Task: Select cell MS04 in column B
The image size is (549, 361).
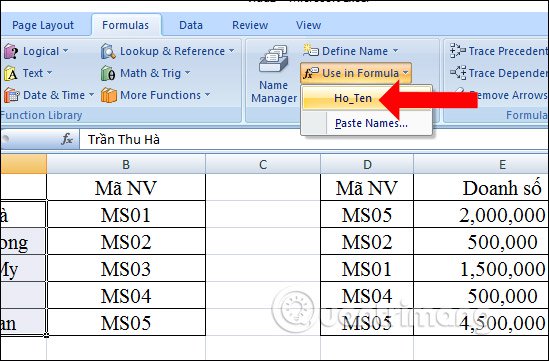Action: (x=126, y=296)
